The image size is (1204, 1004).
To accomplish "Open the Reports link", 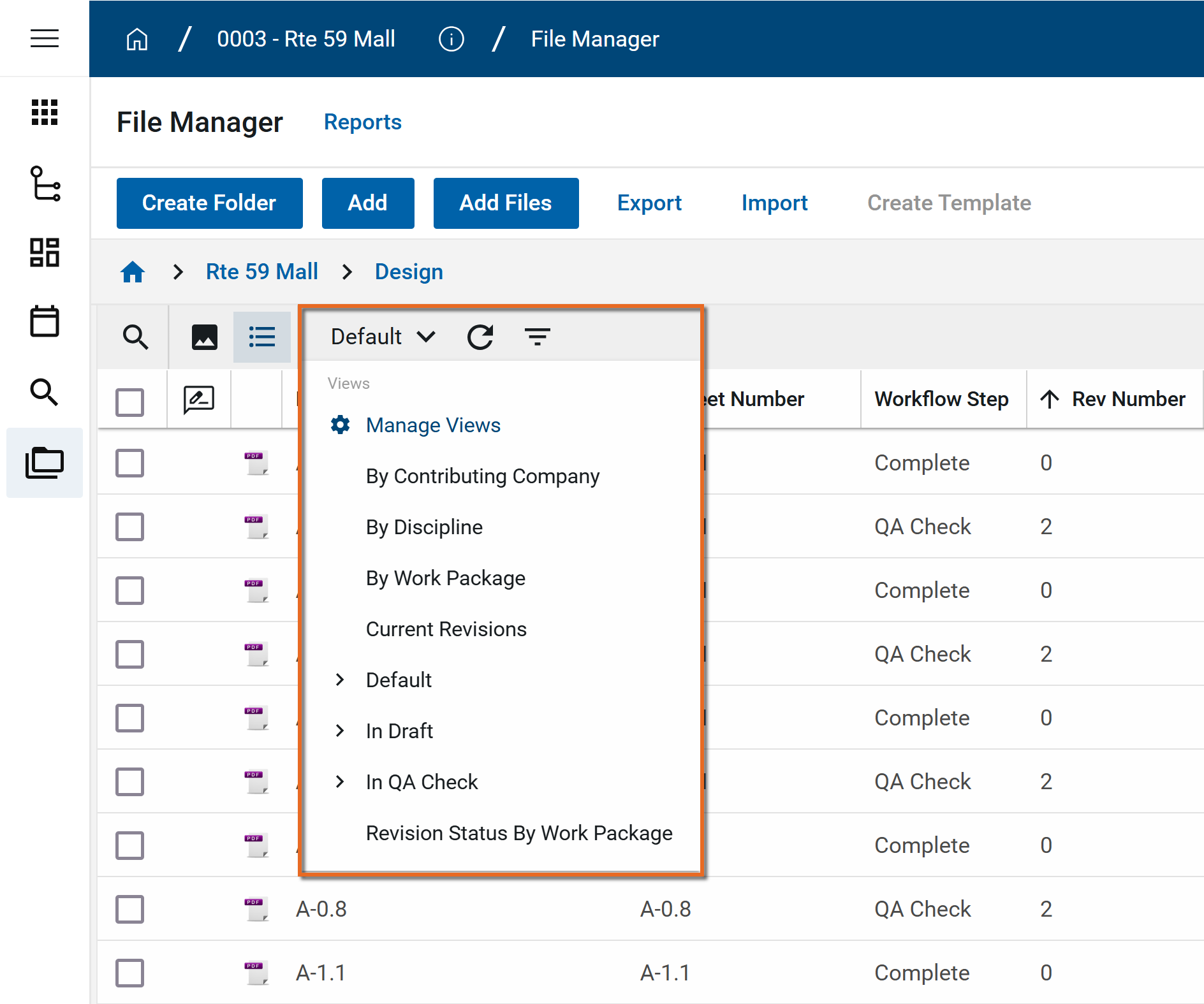I will (x=362, y=122).
